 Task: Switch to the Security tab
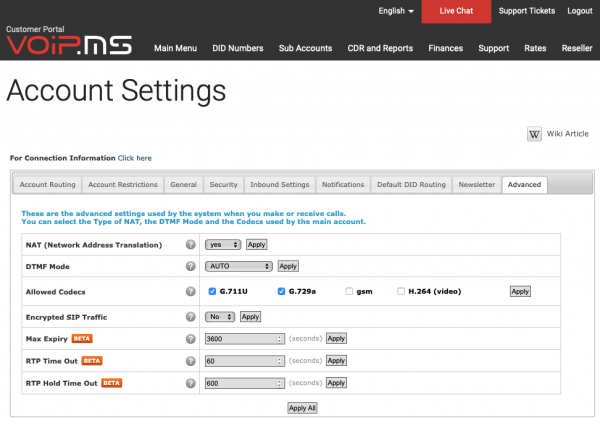click(x=223, y=184)
